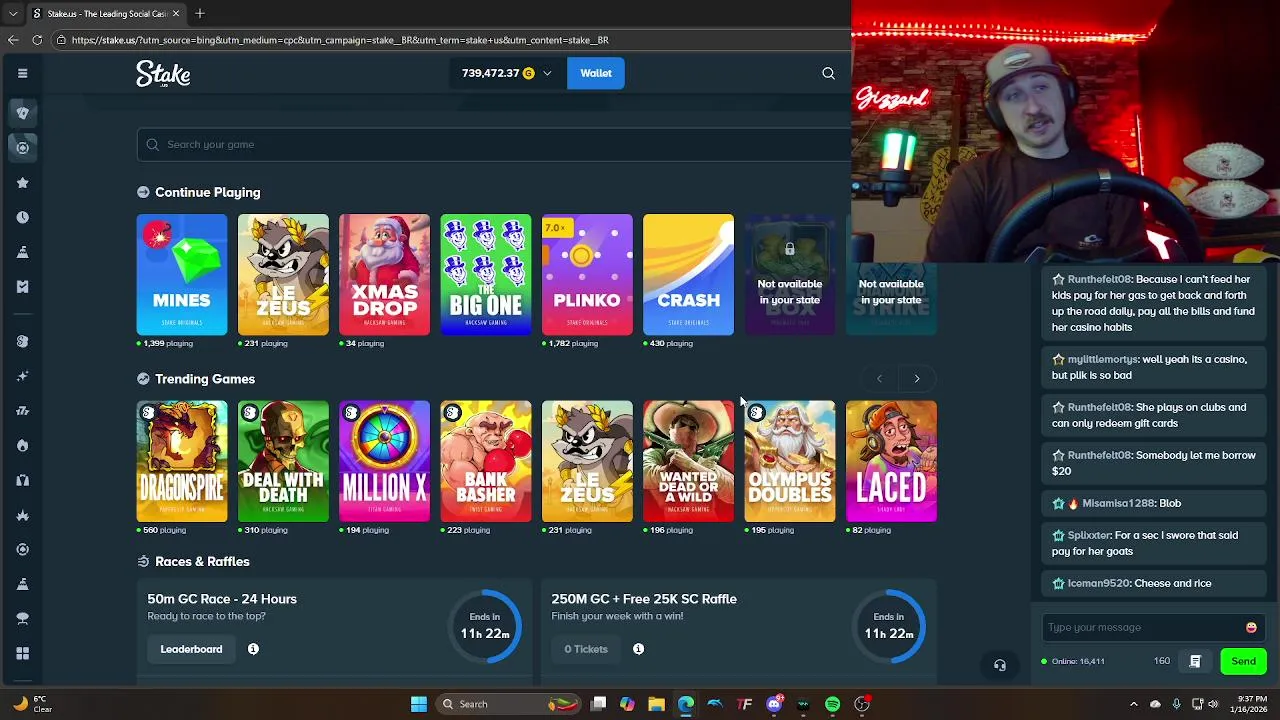Open the Mines game thumbnail
This screenshot has width=1280, height=720.
pyautogui.click(x=182, y=274)
